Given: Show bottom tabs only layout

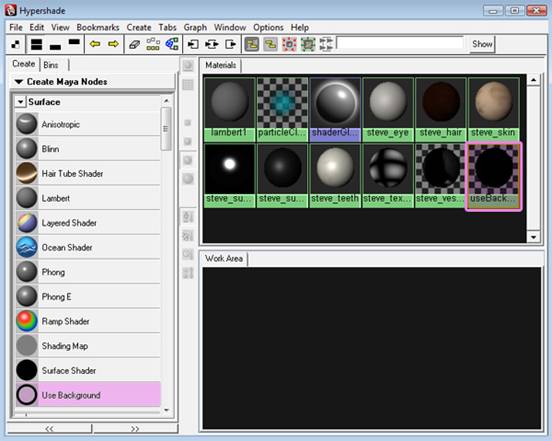Looking at the screenshot, I should [55, 46].
